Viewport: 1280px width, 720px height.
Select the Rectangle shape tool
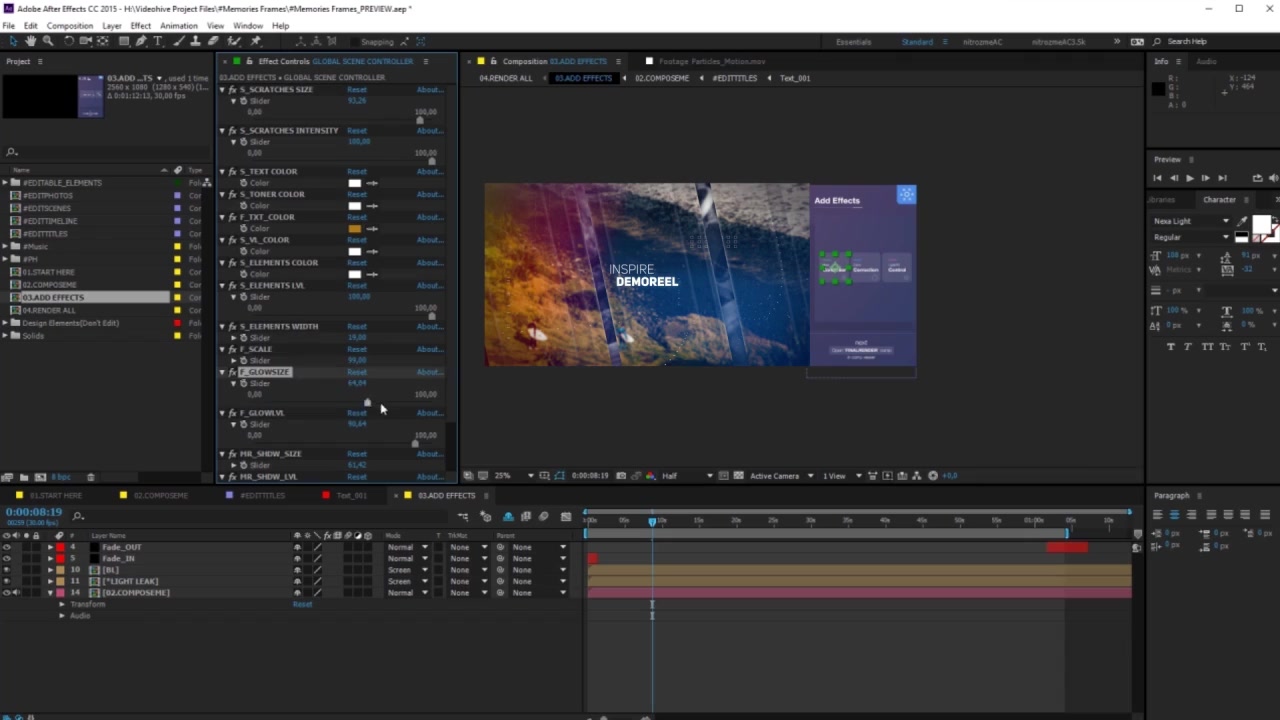click(x=124, y=41)
